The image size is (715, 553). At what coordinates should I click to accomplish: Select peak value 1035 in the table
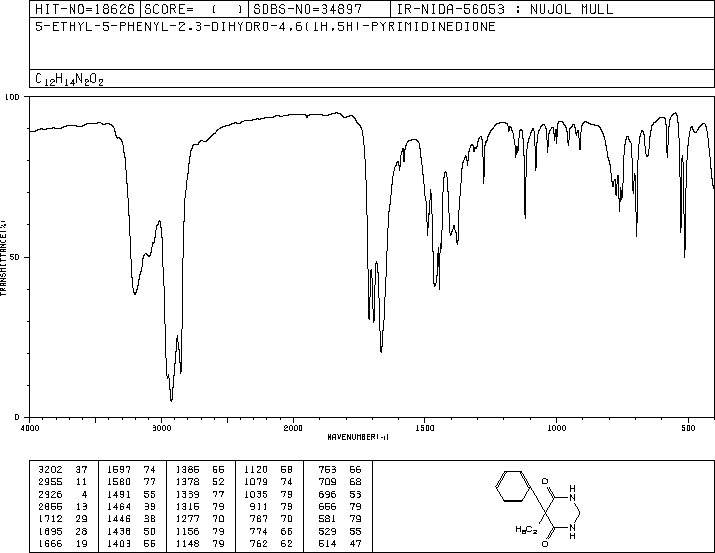pyautogui.click(x=256, y=494)
